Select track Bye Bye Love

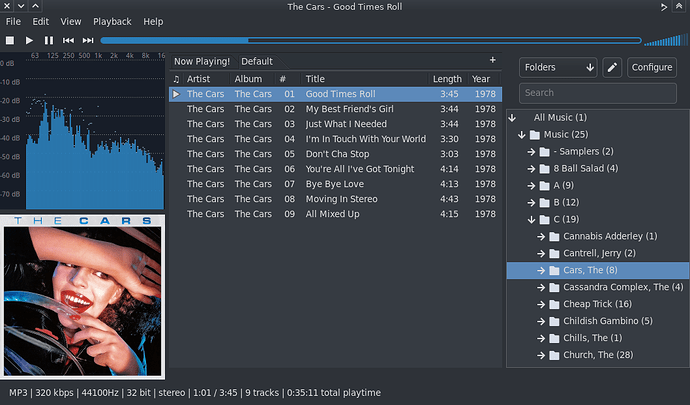click(x=335, y=184)
